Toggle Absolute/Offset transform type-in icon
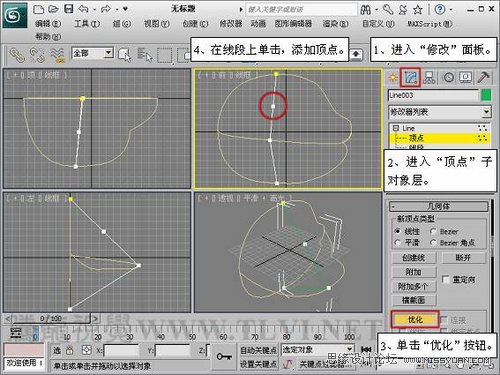 point(86,350)
